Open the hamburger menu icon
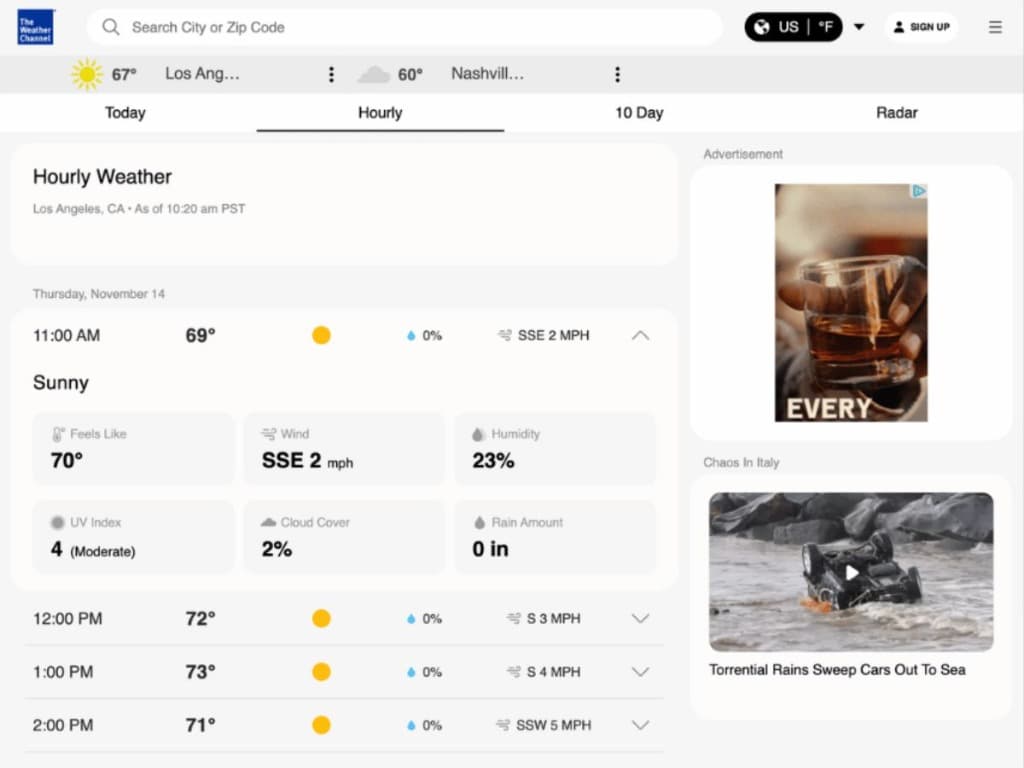Screen dimensions: 1024x768 click(x=995, y=27)
